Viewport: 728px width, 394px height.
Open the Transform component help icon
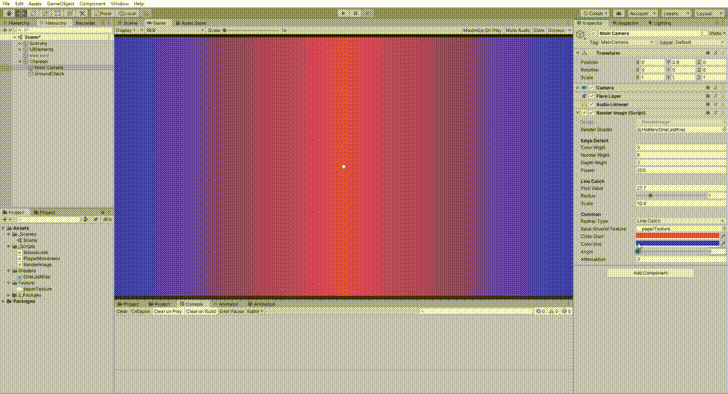708,53
